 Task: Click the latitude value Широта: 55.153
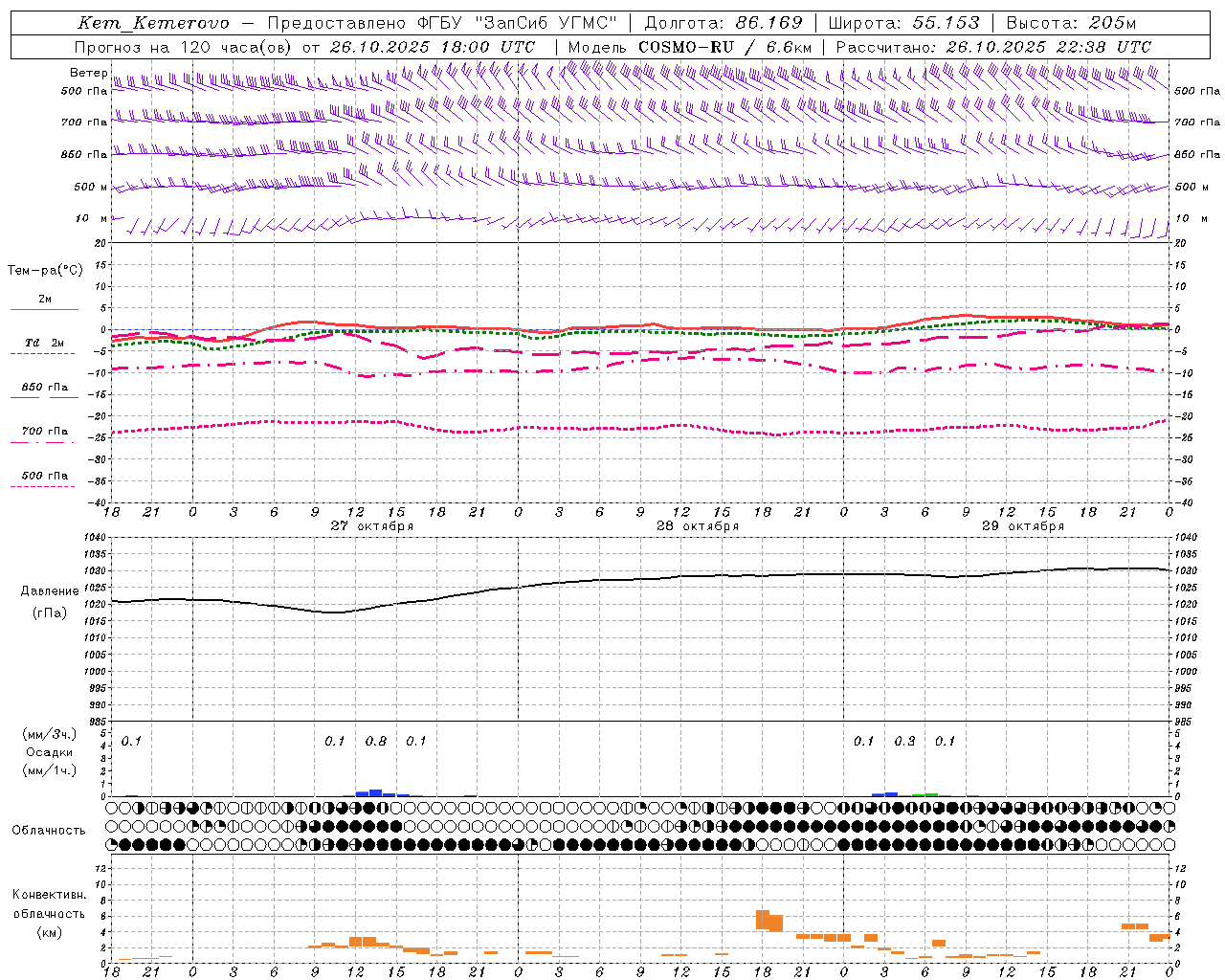[x=904, y=23]
